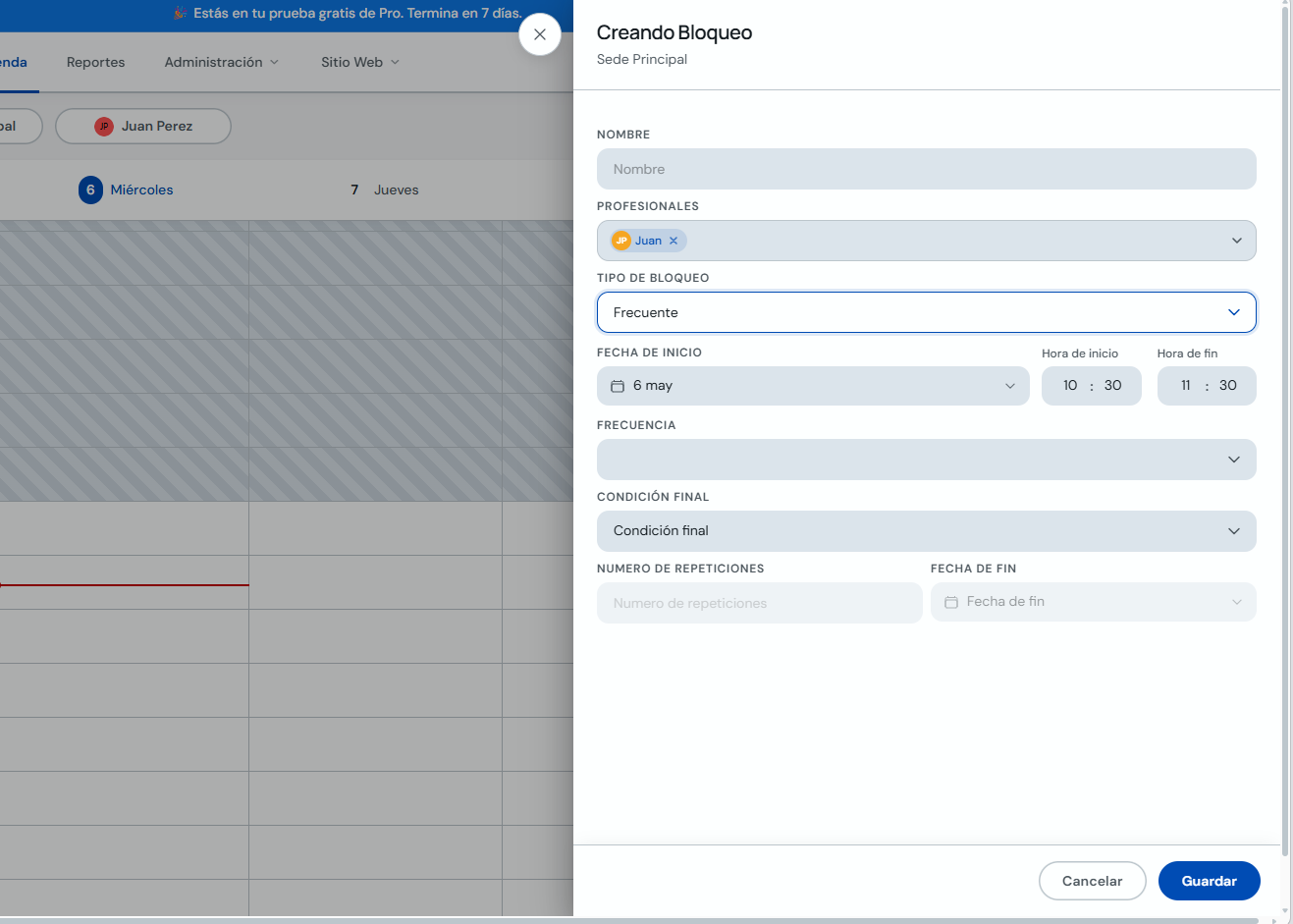Click the calendar icon in Fecha de fin

point(951,602)
